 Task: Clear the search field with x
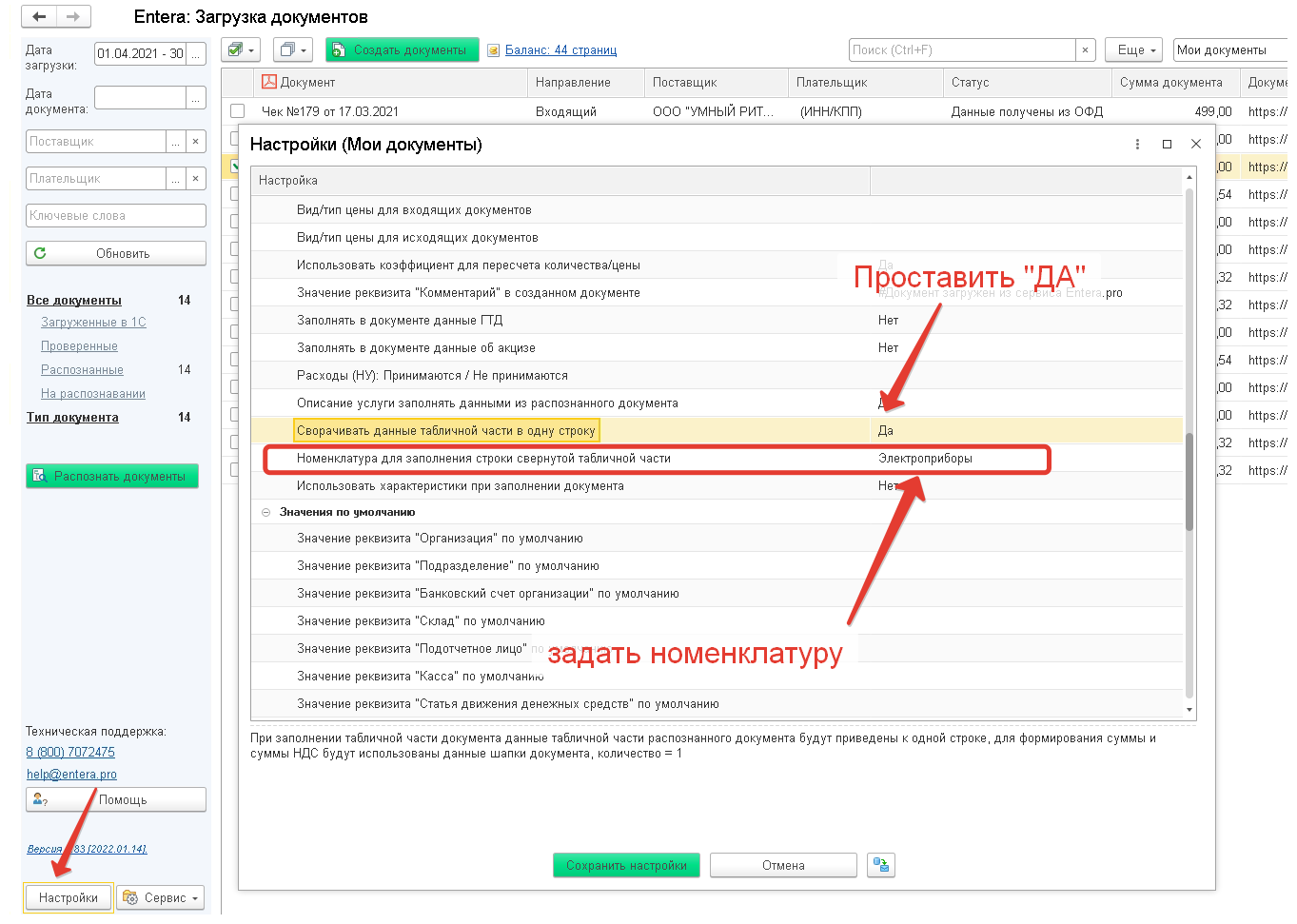[x=1086, y=49]
